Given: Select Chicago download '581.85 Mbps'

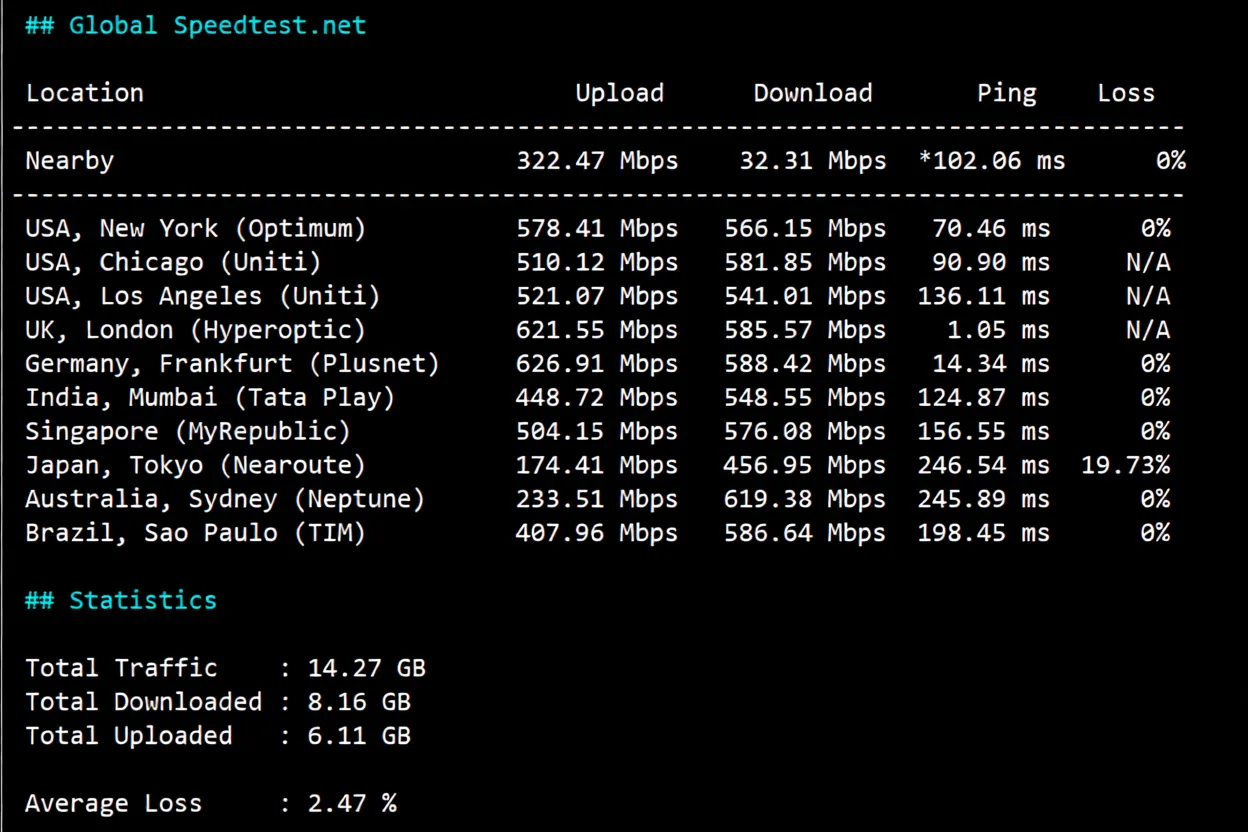Looking at the screenshot, I should [805, 263].
